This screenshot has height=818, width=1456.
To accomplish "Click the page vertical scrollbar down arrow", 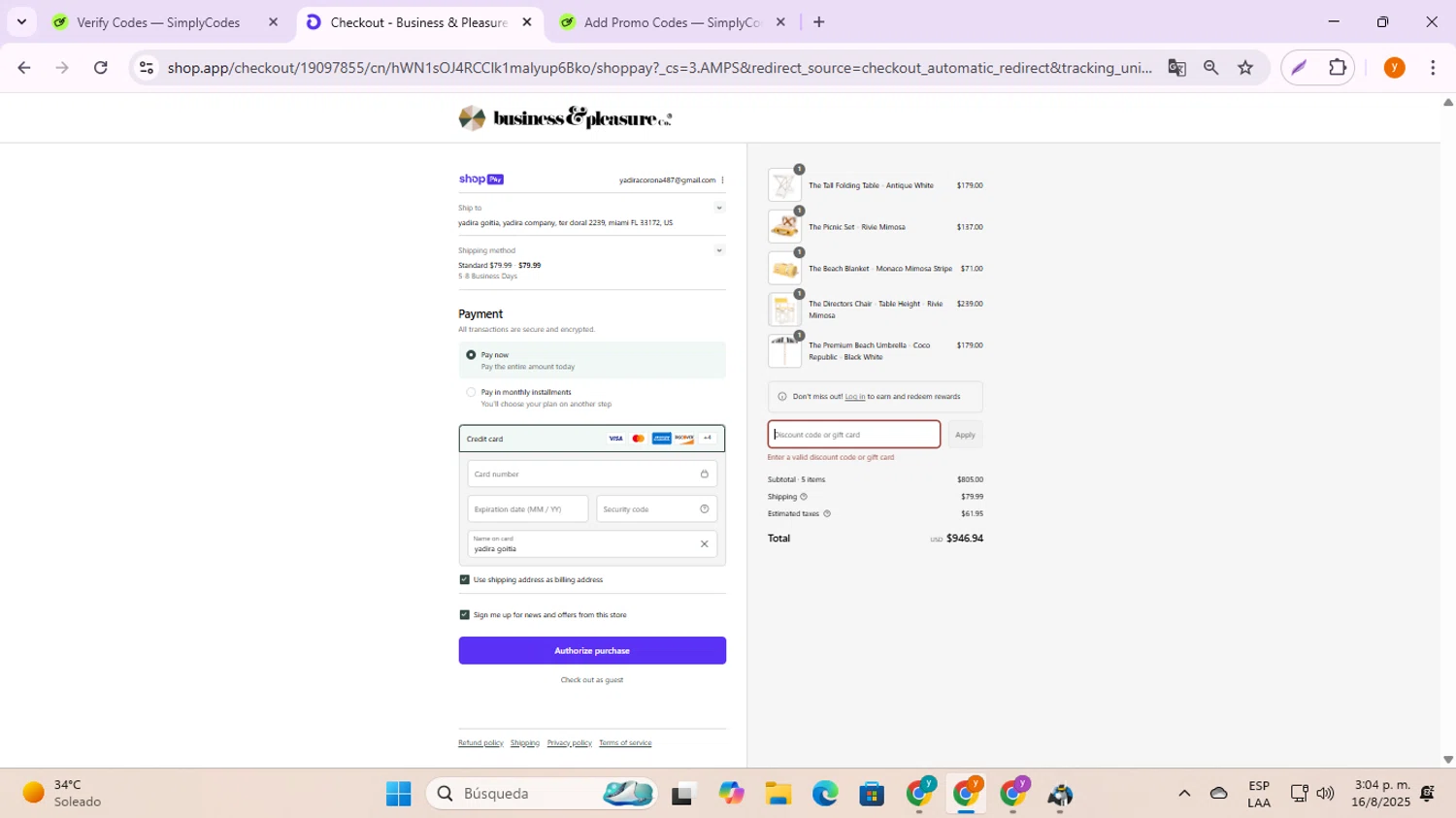I will click(1447, 760).
